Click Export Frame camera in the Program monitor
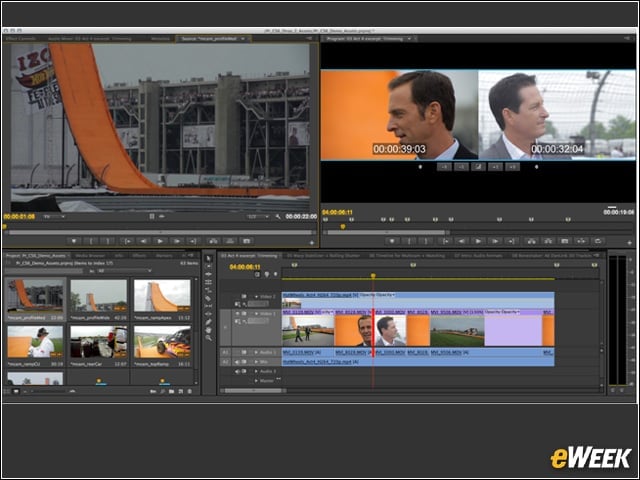 (565, 241)
